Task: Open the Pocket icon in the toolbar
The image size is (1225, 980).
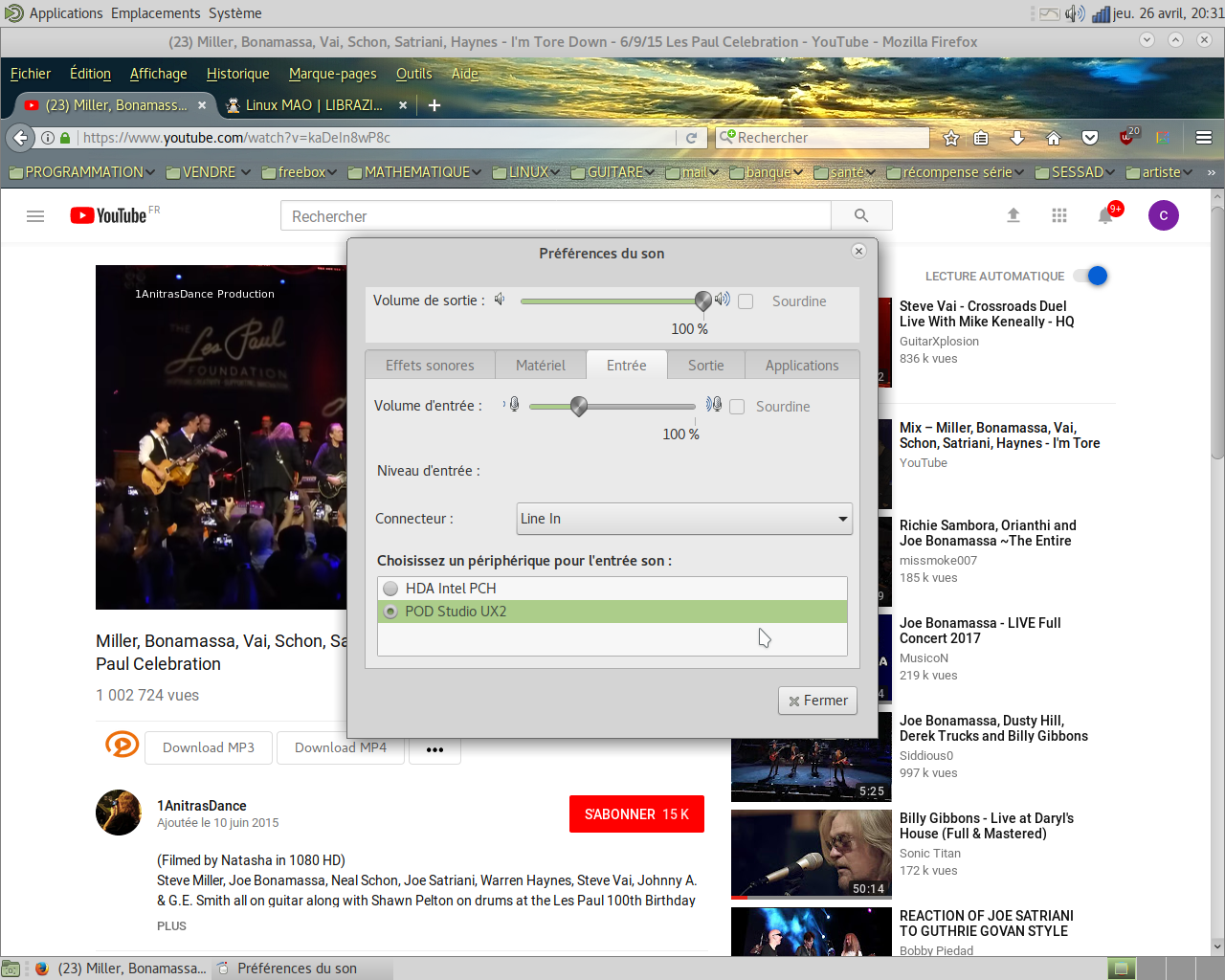Action: 1090,138
